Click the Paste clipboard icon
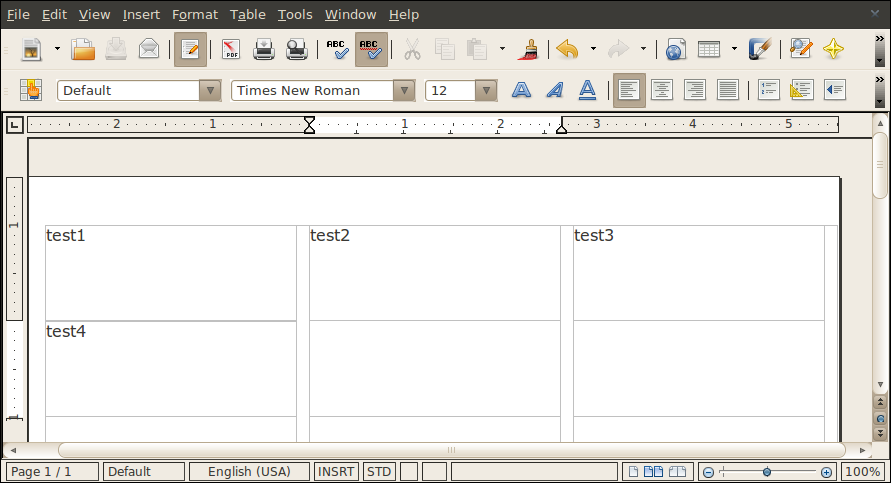This screenshot has height=483, width=891. [x=477, y=49]
